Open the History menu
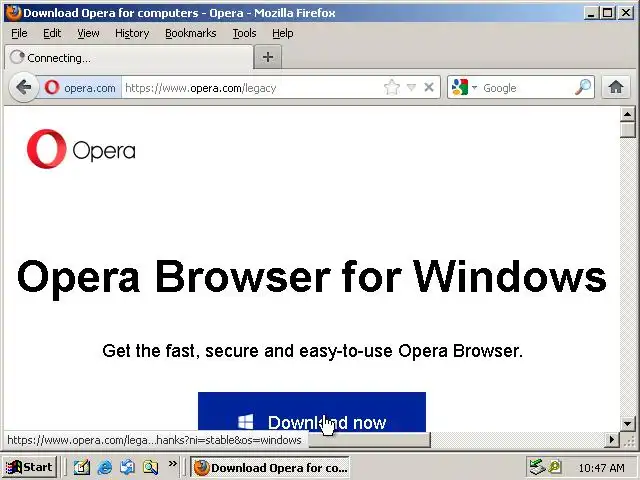Screen dimensions: 640x480 pyautogui.click(x=132, y=33)
